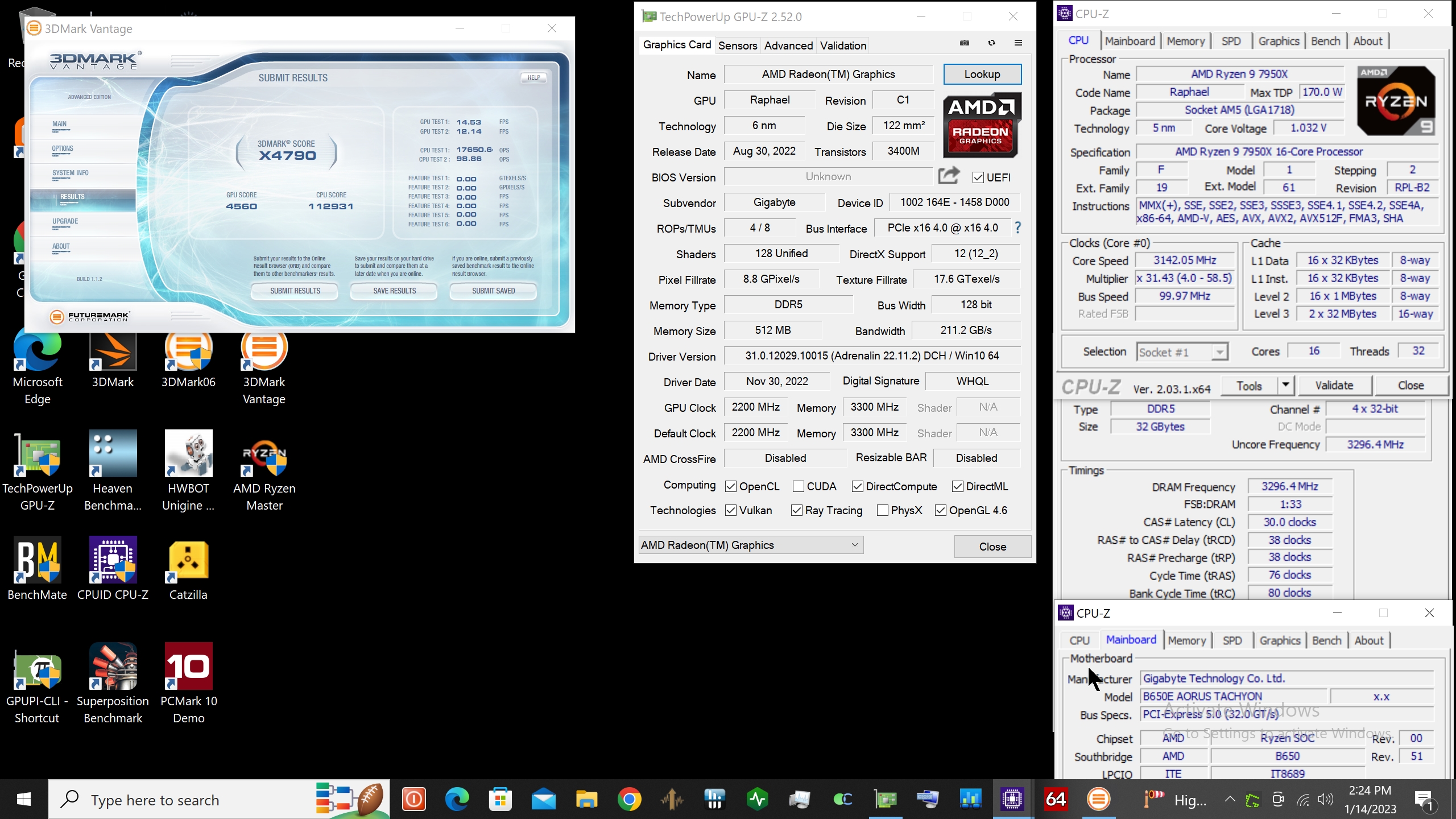
Task: Click the Validate button in CPU-Z
Action: pyautogui.click(x=1334, y=386)
